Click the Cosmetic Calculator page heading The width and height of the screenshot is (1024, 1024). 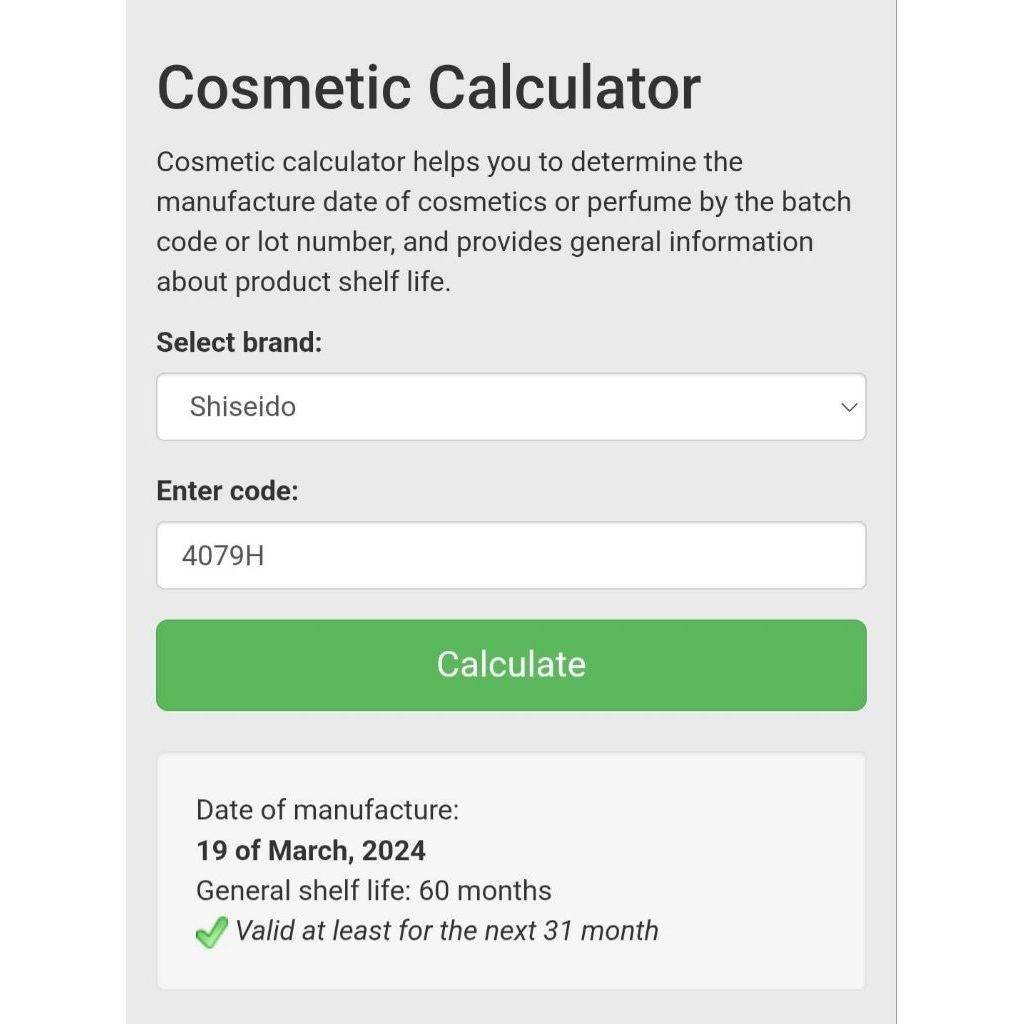[428, 88]
